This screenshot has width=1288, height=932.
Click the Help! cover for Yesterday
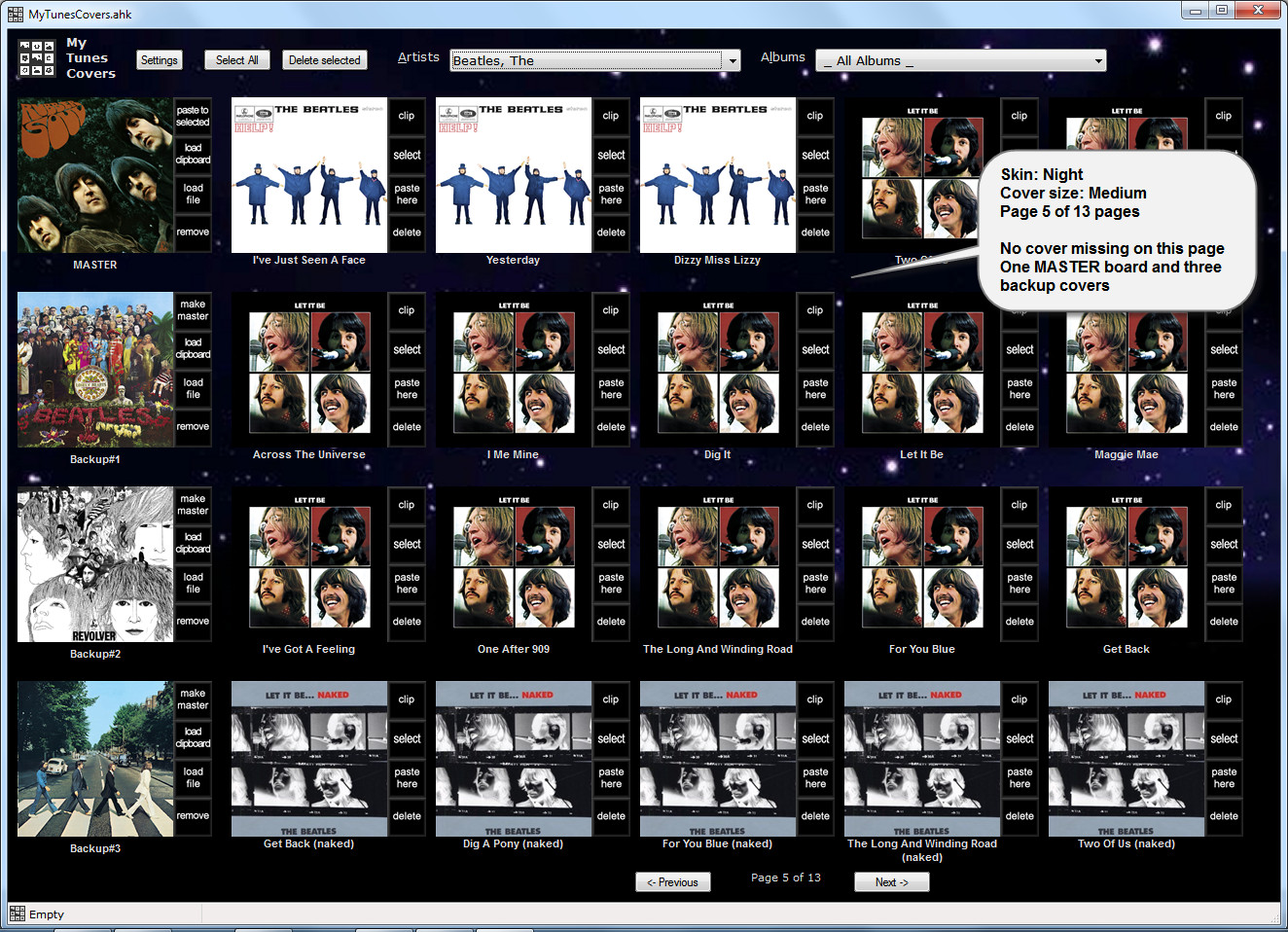(514, 175)
